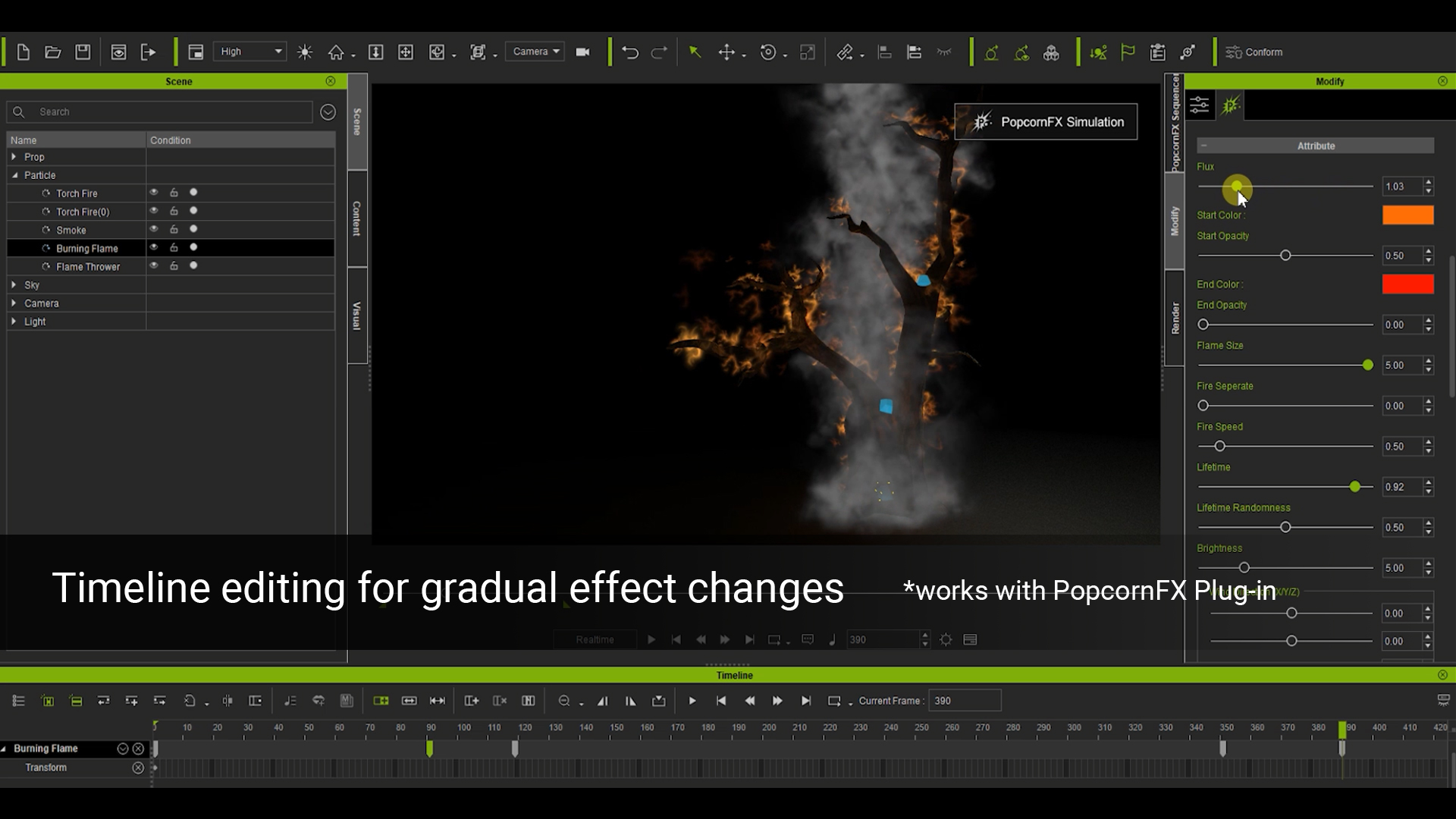Expand the Sky tree node
This screenshot has width=1456, height=819.
(x=14, y=285)
